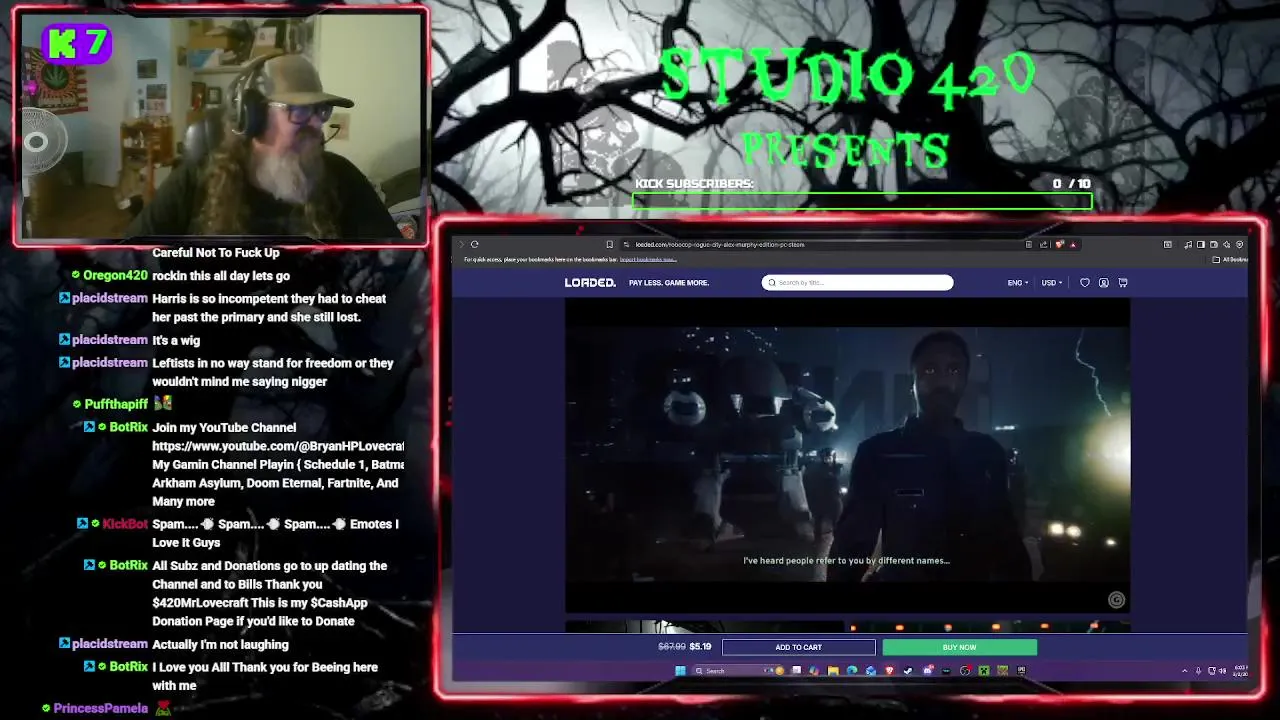Click the ADD TO CART button

point(798,647)
